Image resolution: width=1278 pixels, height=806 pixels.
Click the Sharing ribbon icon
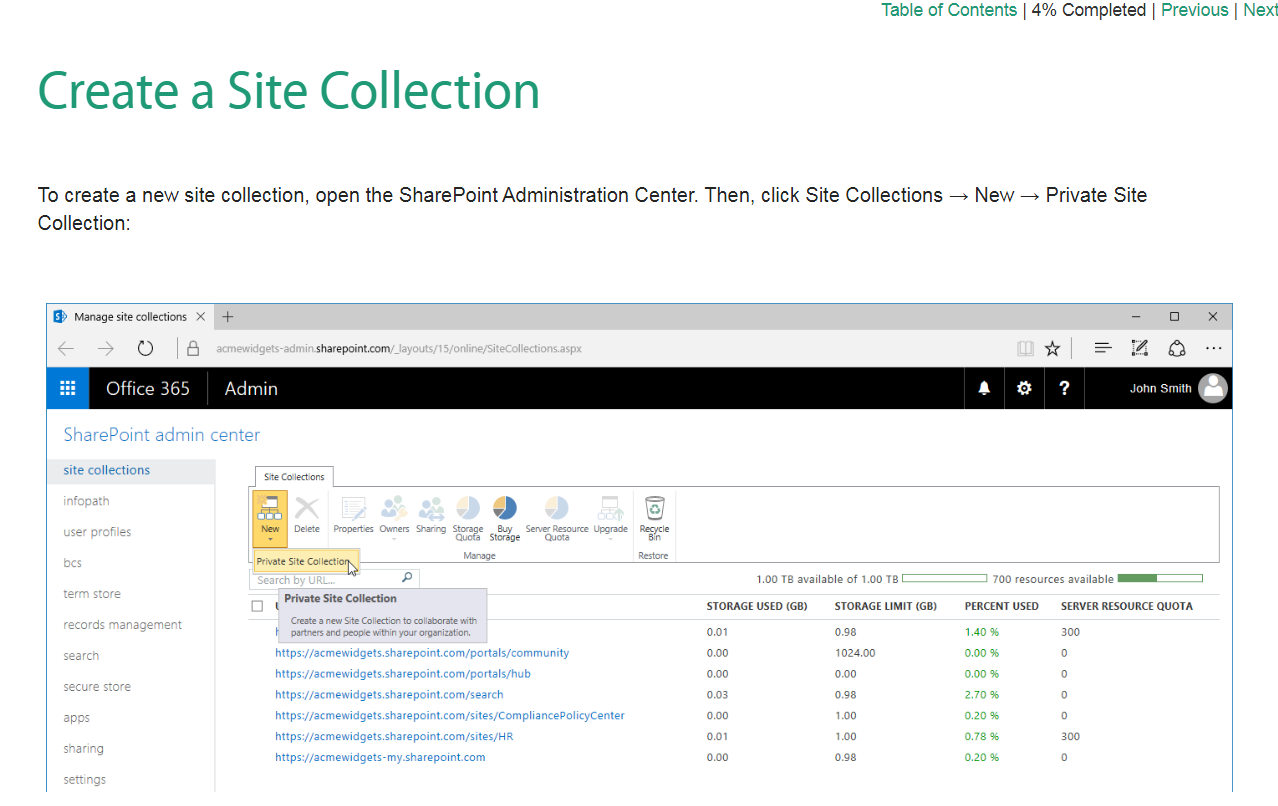point(431,516)
